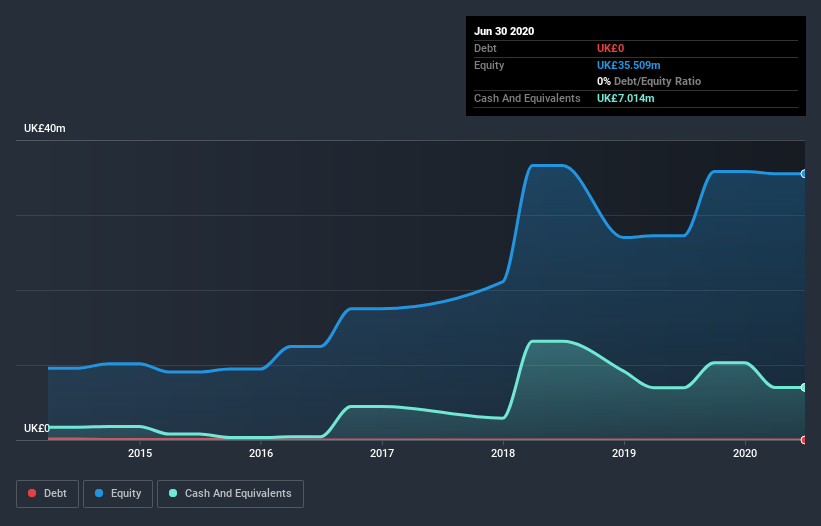The image size is (821, 526).
Task: Click the 2019 axis label
Action: coord(624,453)
